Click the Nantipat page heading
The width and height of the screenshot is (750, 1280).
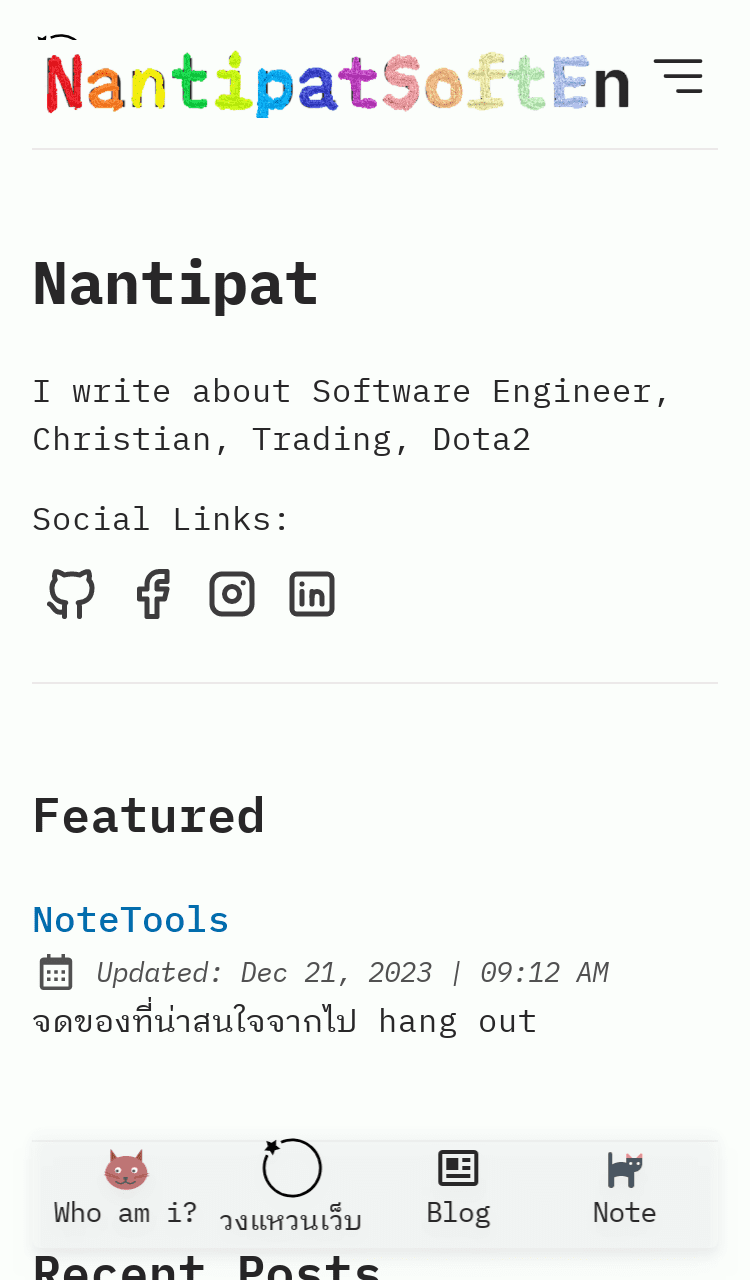[x=176, y=283]
